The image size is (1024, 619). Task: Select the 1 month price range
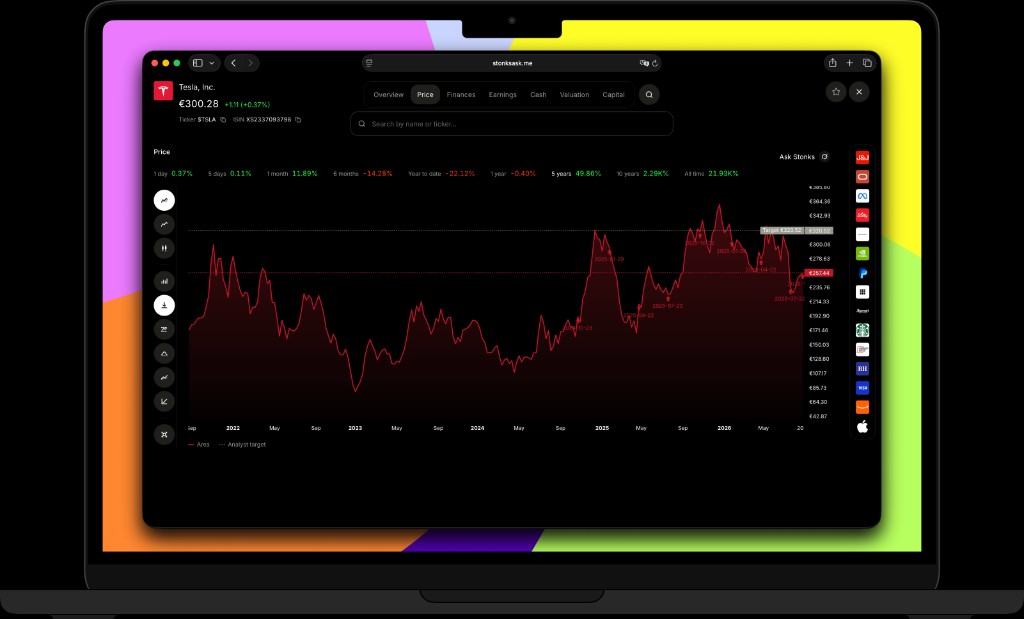[x=292, y=174]
